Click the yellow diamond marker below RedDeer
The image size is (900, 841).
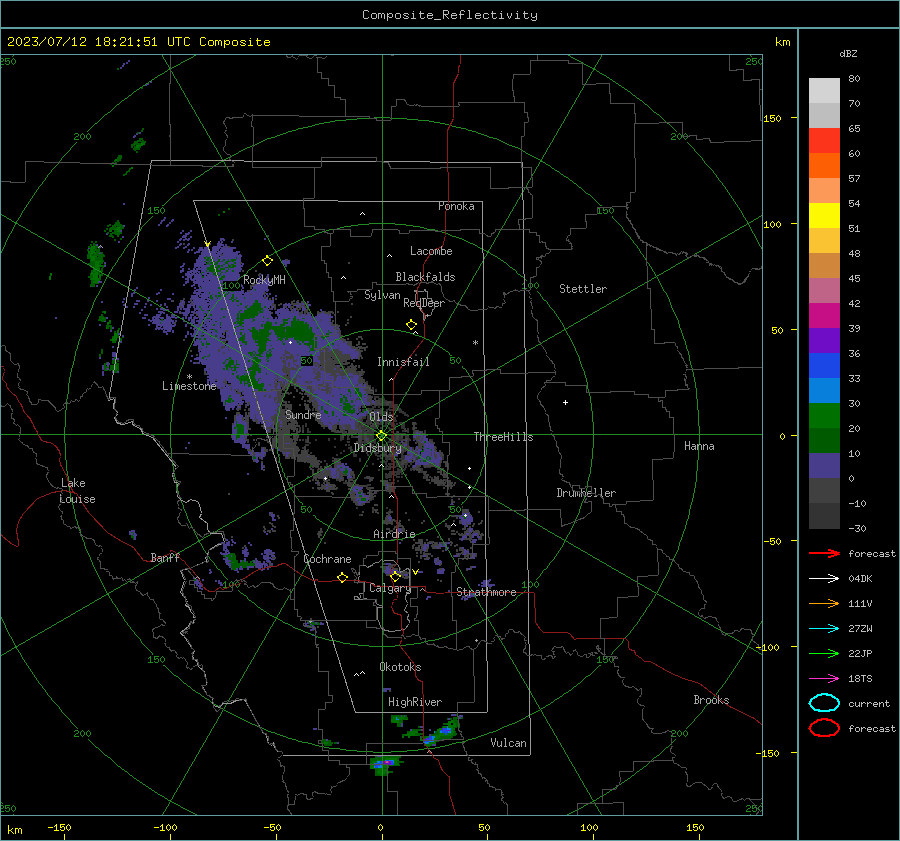coord(411,325)
